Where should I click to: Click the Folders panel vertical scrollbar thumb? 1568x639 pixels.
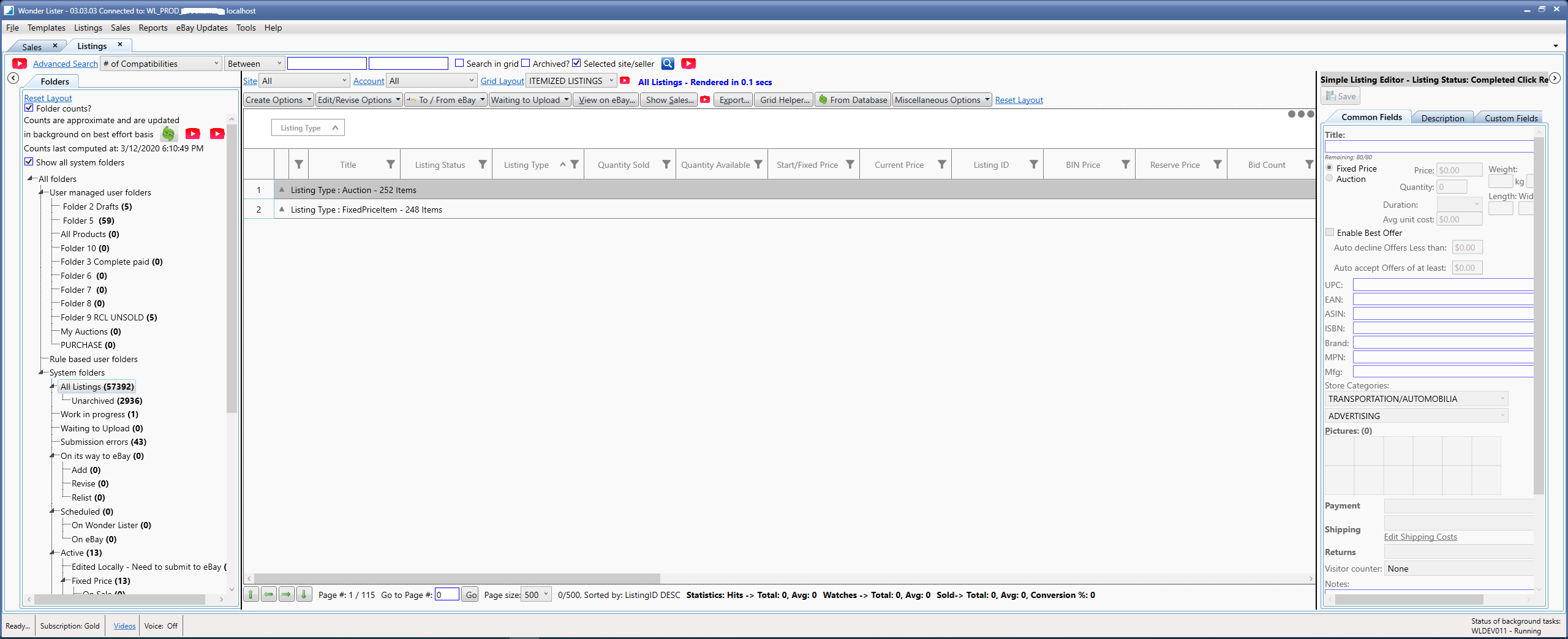(232, 268)
